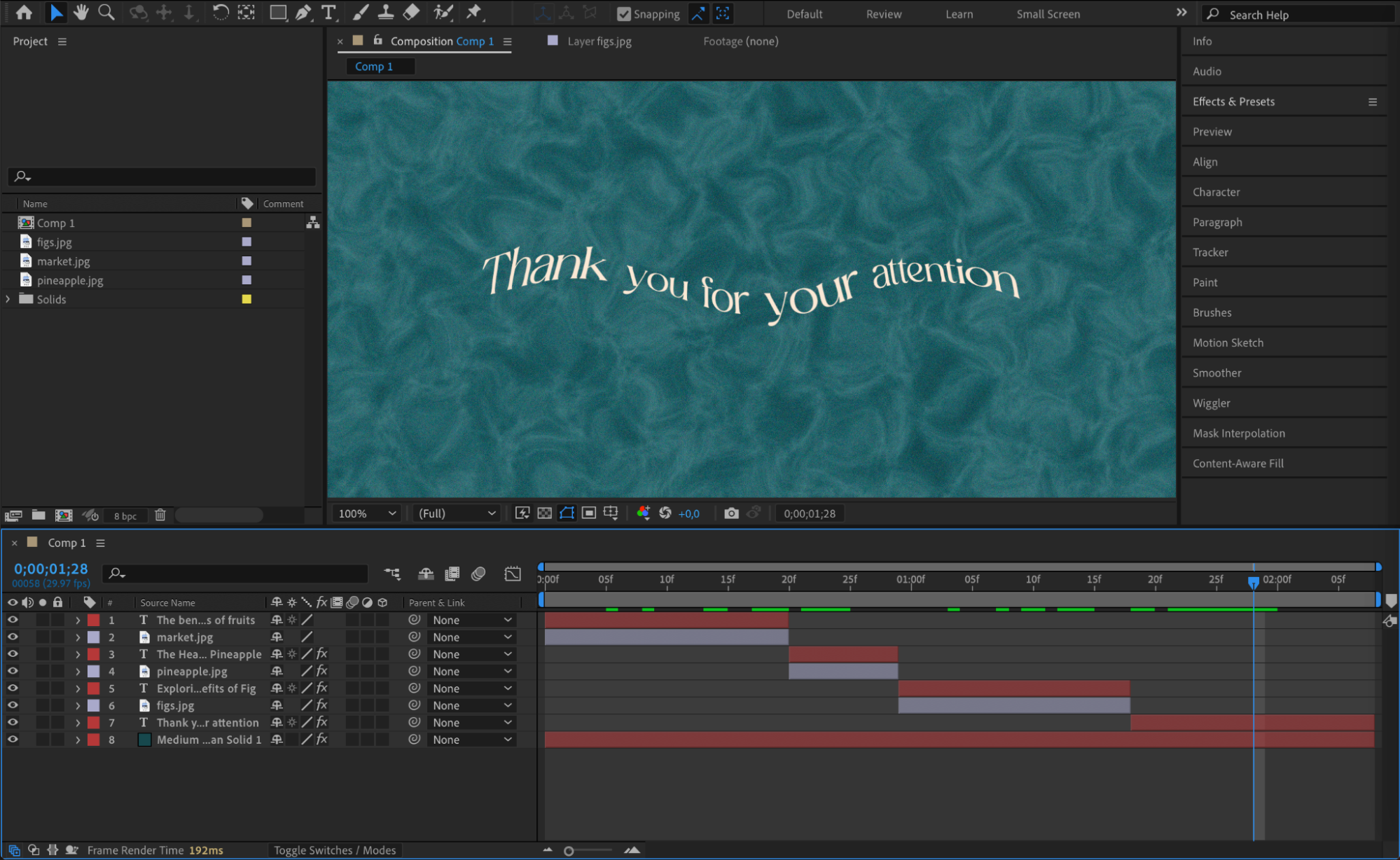Select the Zoom magnifier tool
The image size is (1400, 860).
pyautogui.click(x=106, y=12)
